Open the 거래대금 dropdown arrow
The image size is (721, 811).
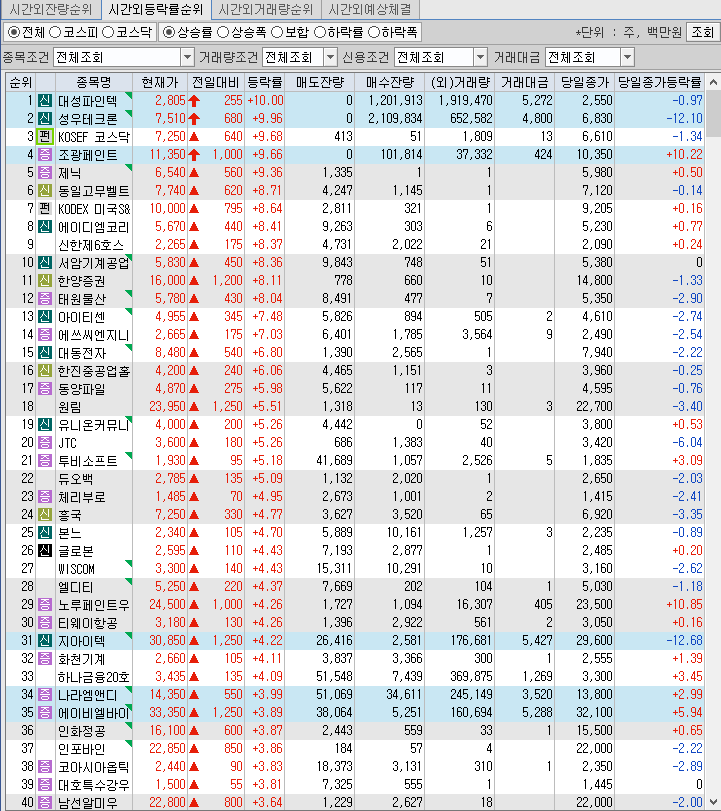(627, 57)
